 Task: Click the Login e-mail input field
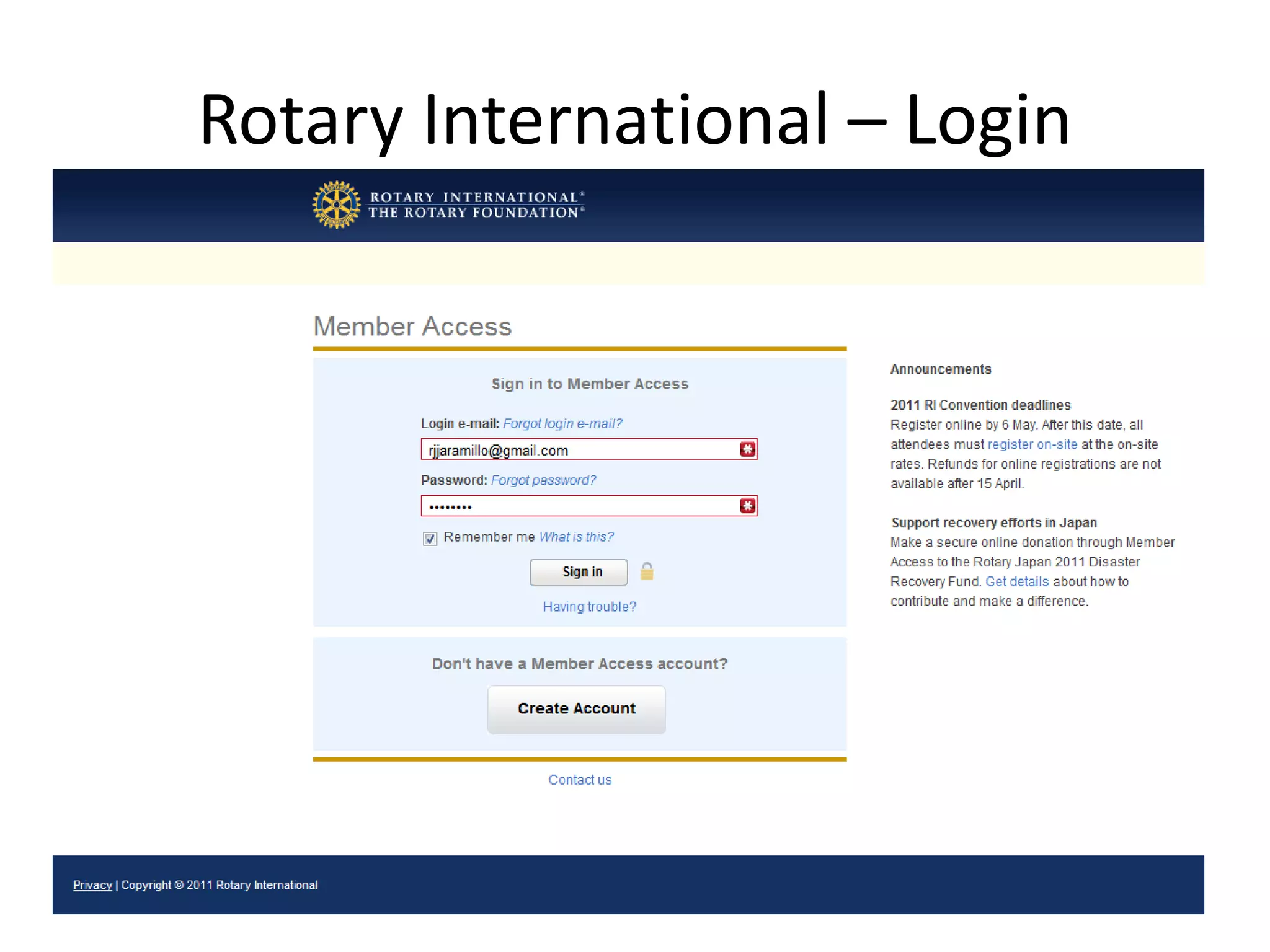pyautogui.click(x=588, y=449)
